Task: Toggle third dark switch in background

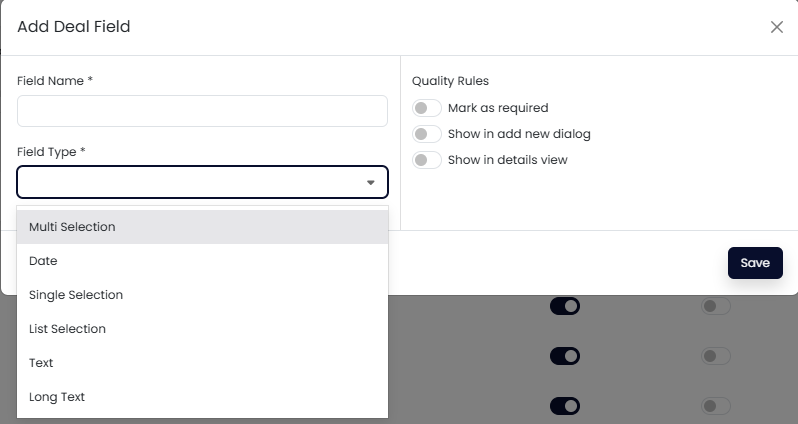Action: pos(565,406)
